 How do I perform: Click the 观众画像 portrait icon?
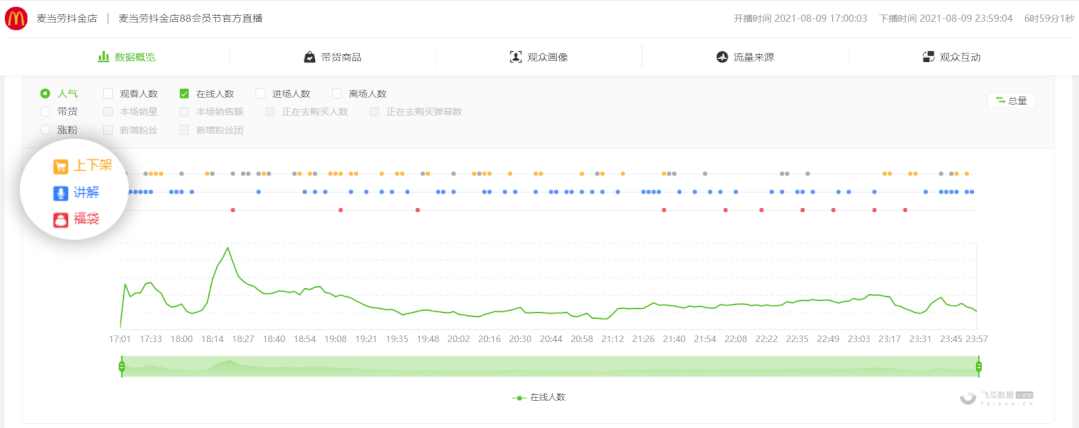515,57
